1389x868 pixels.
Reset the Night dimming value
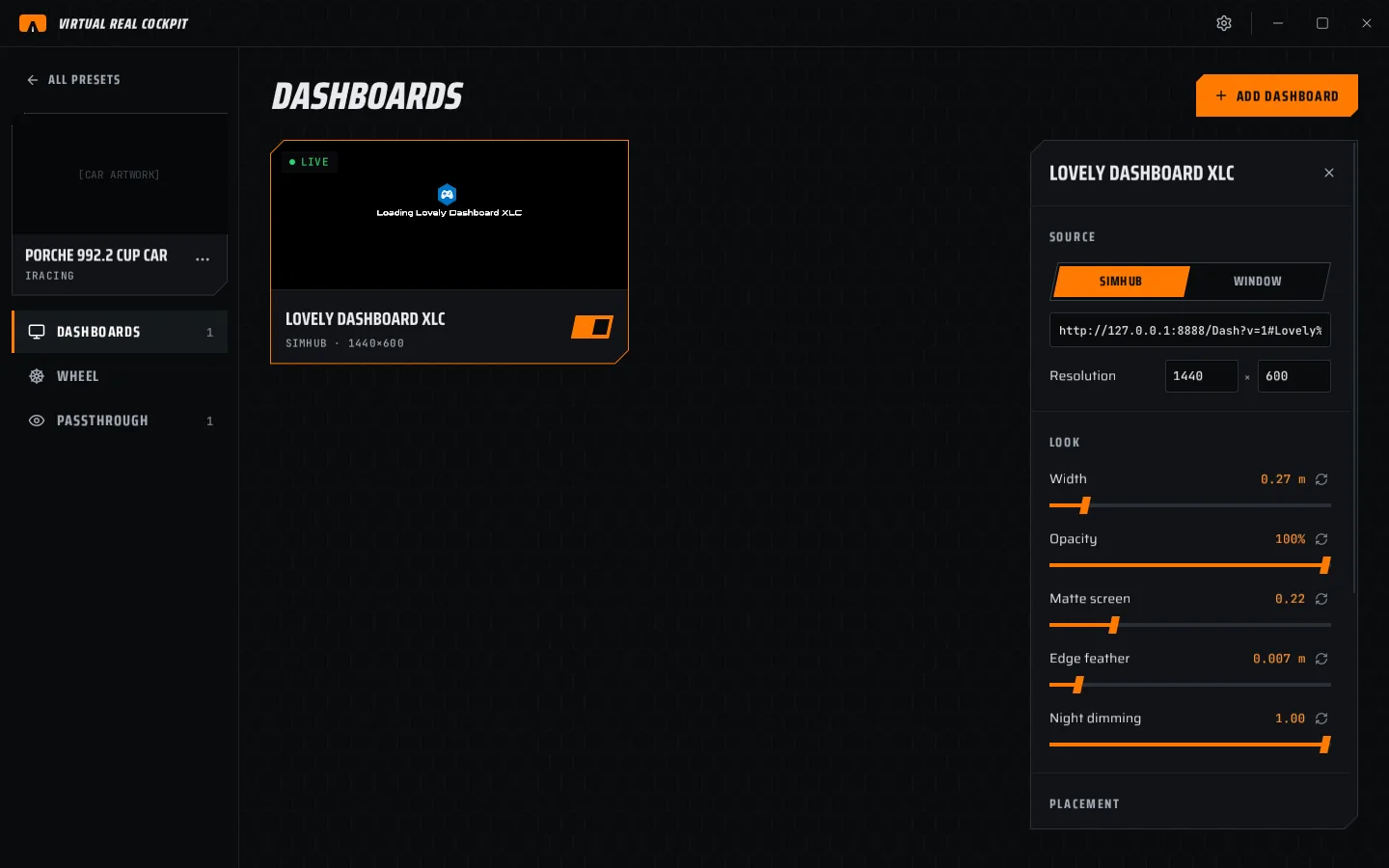coord(1321,719)
